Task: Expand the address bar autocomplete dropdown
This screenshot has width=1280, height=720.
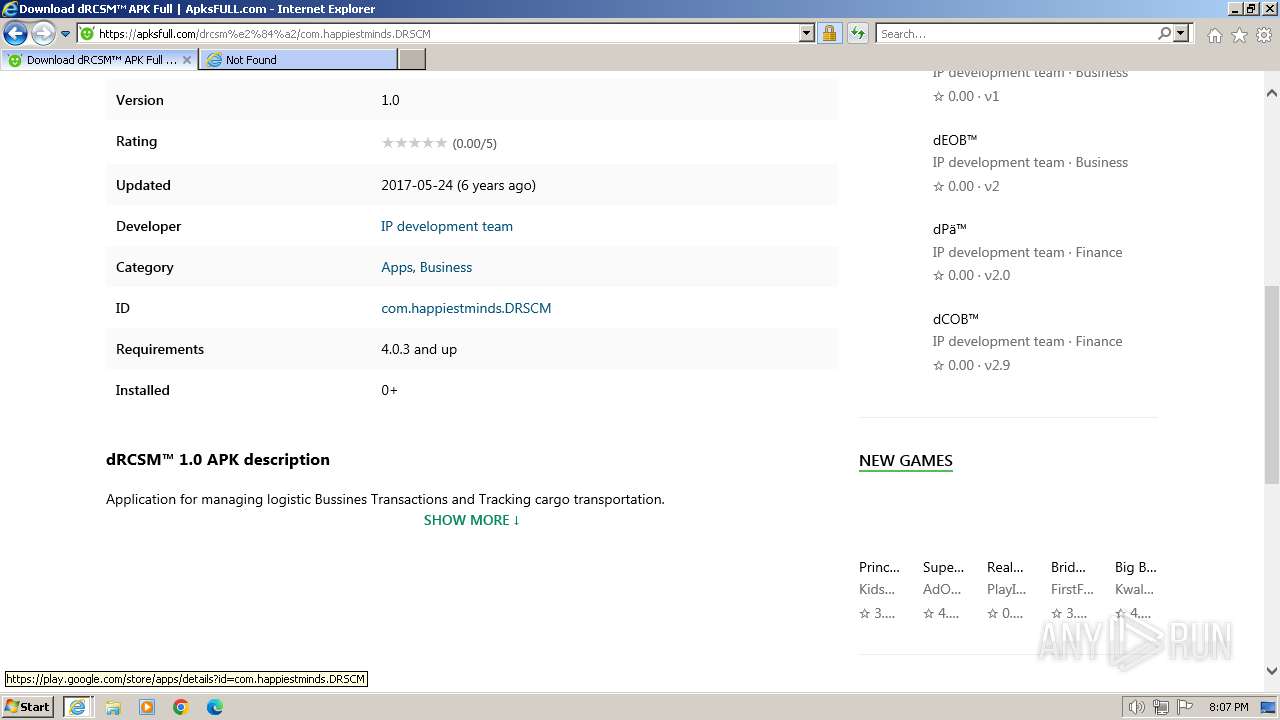Action: [807, 34]
